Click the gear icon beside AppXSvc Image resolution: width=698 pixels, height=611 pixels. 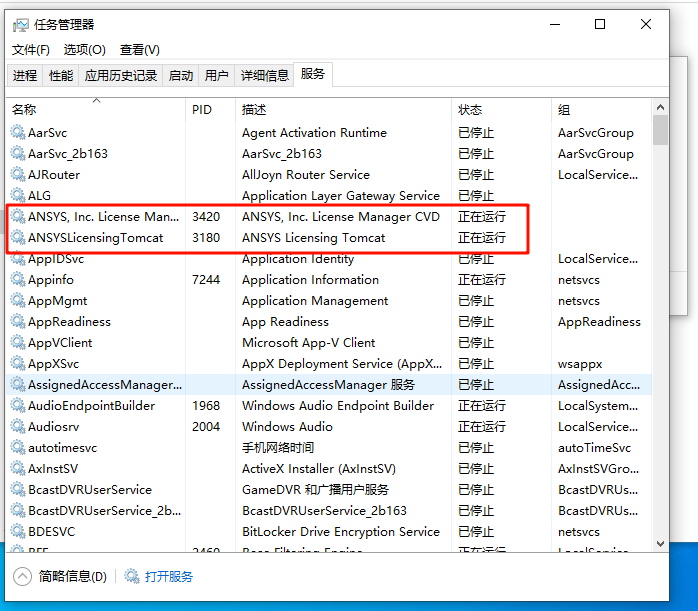point(18,363)
